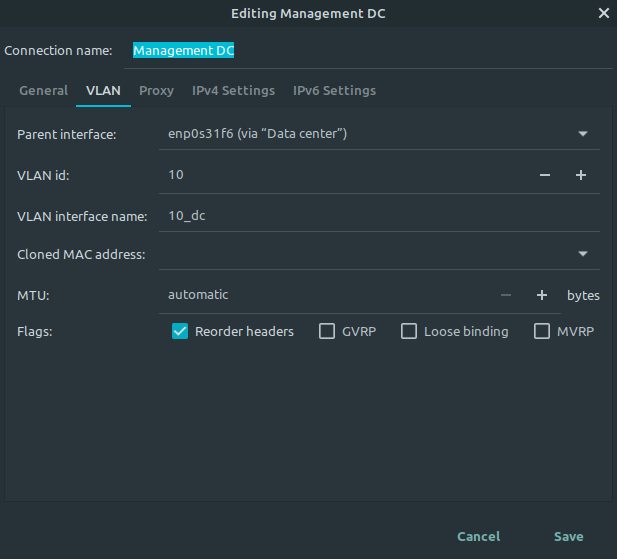617x559 pixels.
Task: Click the Connection name field
Action: [x=368, y=51]
